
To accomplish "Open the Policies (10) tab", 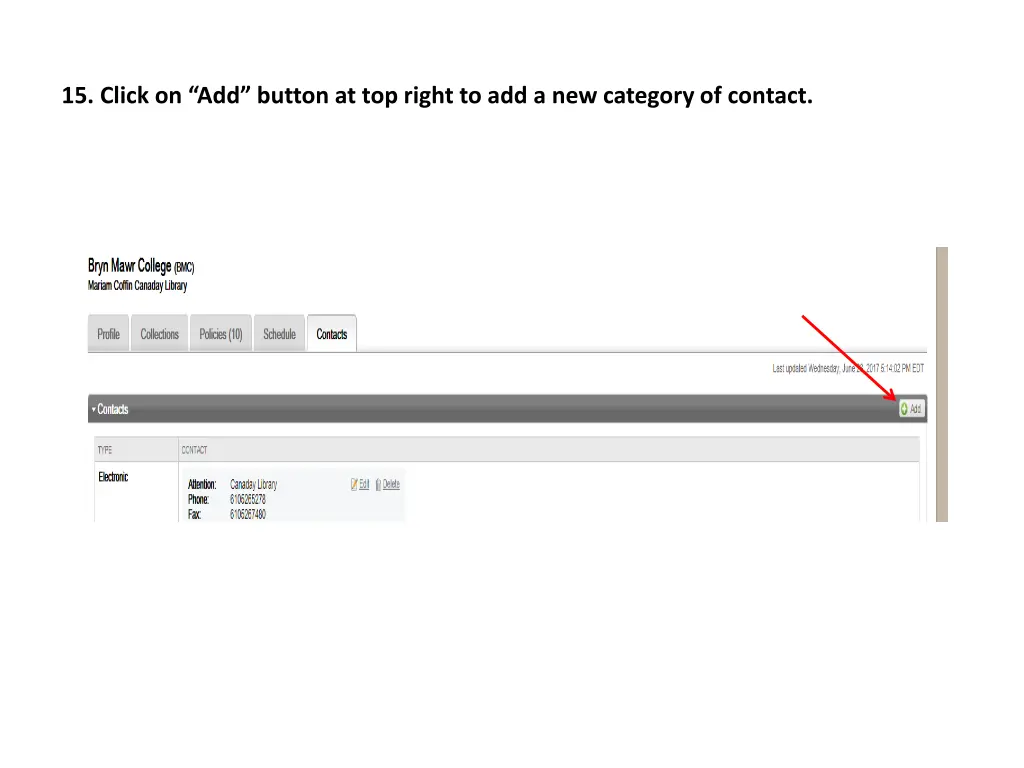I will (221, 334).
